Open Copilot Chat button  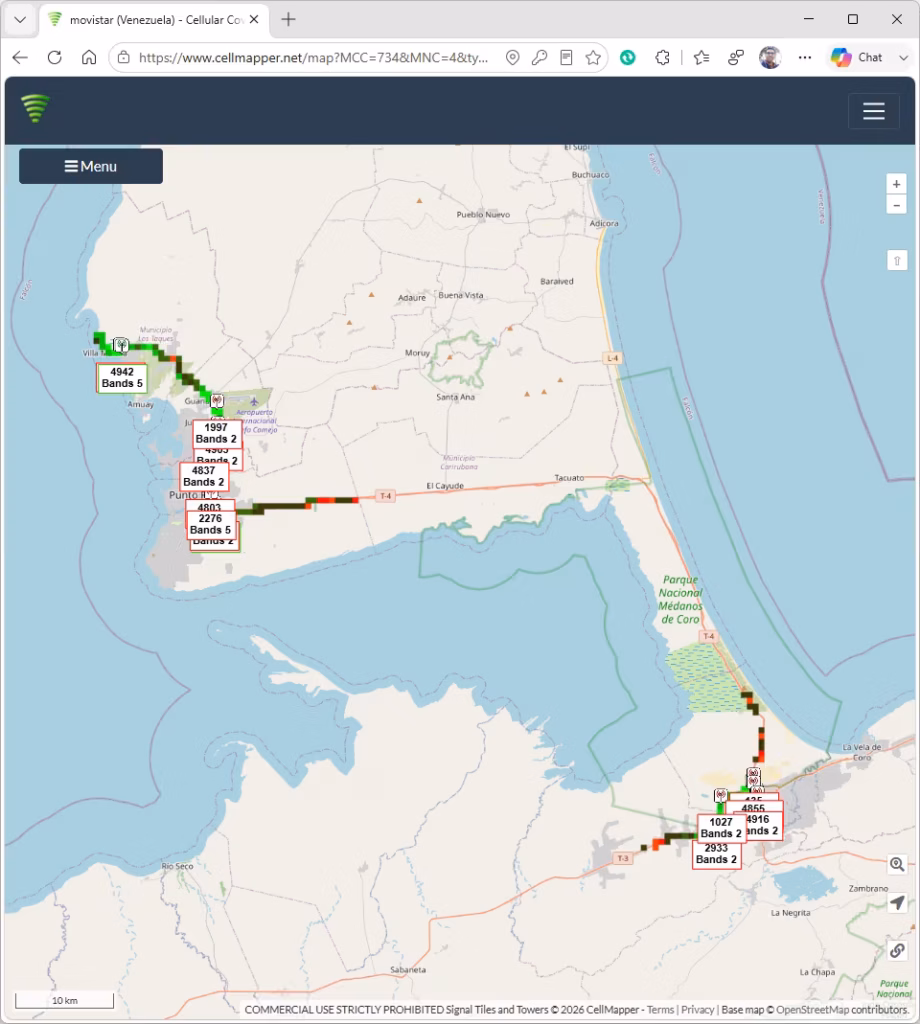point(858,57)
